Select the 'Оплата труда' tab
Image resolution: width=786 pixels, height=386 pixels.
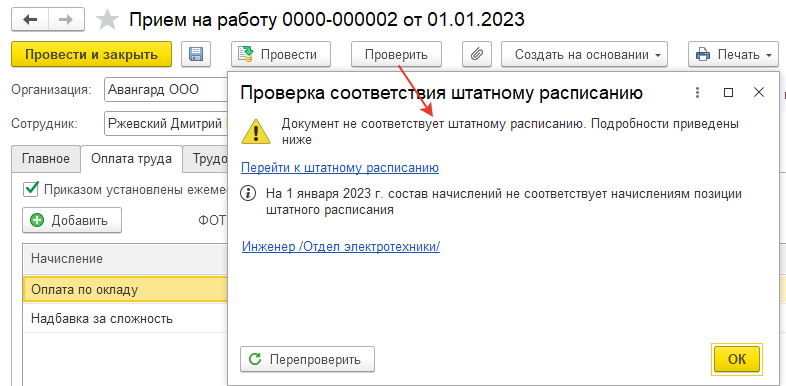pyautogui.click(x=131, y=159)
